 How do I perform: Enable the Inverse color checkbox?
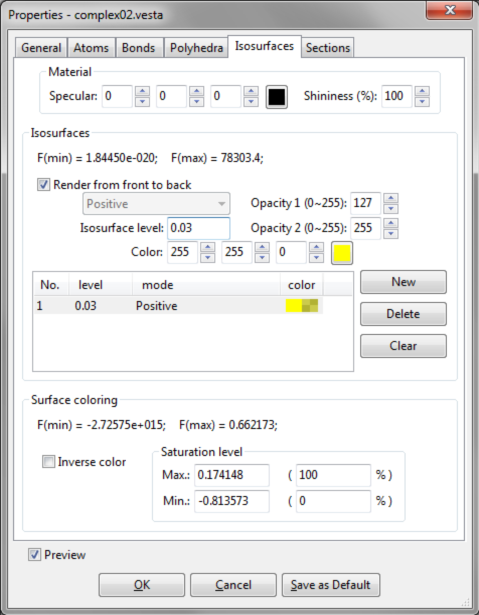pyautogui.click(x=48, y=462)
